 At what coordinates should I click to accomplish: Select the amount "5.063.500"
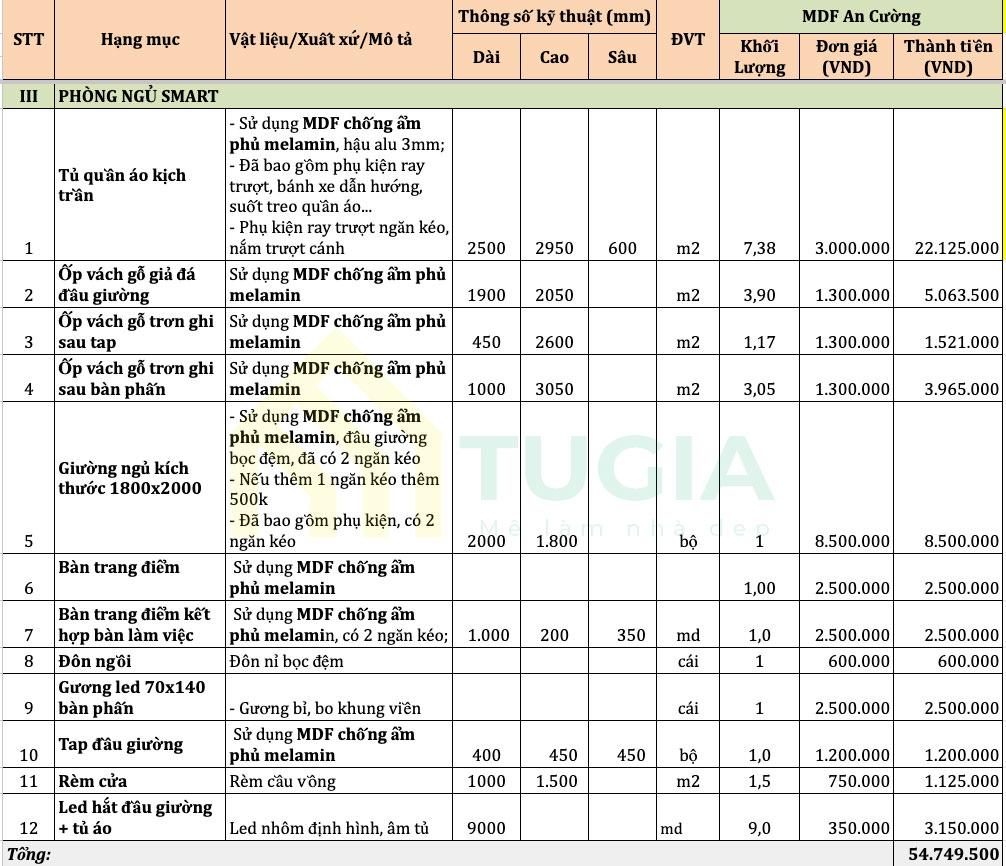point(961,295)
